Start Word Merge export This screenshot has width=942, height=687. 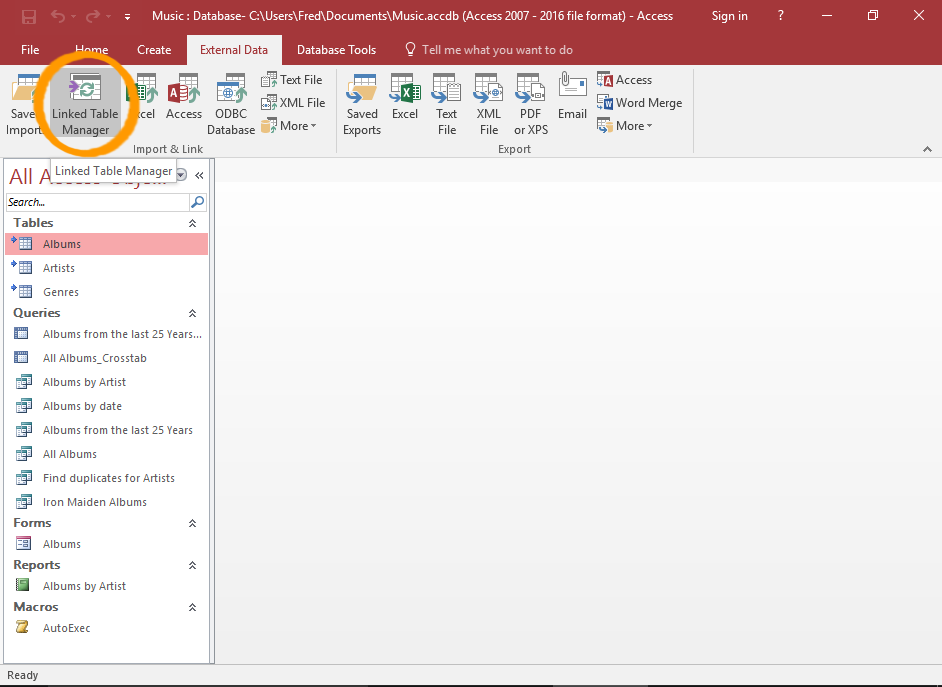click(x=639, y=103)
